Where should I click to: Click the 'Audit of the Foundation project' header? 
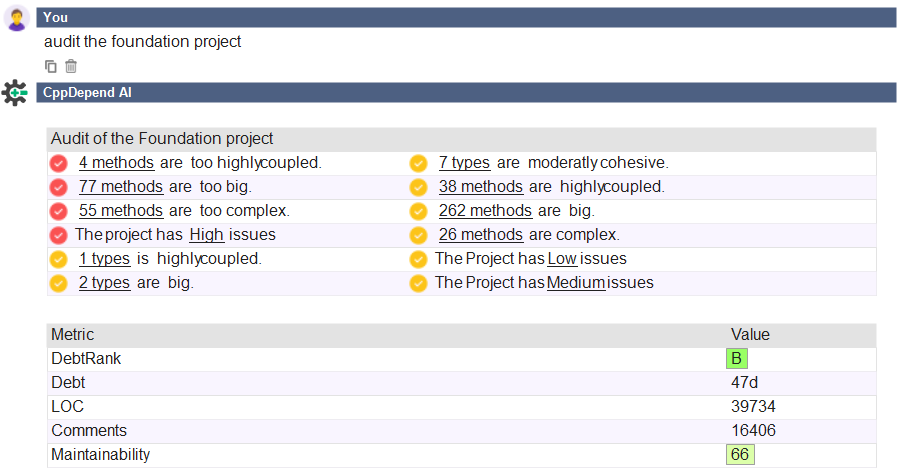point(161,138)
